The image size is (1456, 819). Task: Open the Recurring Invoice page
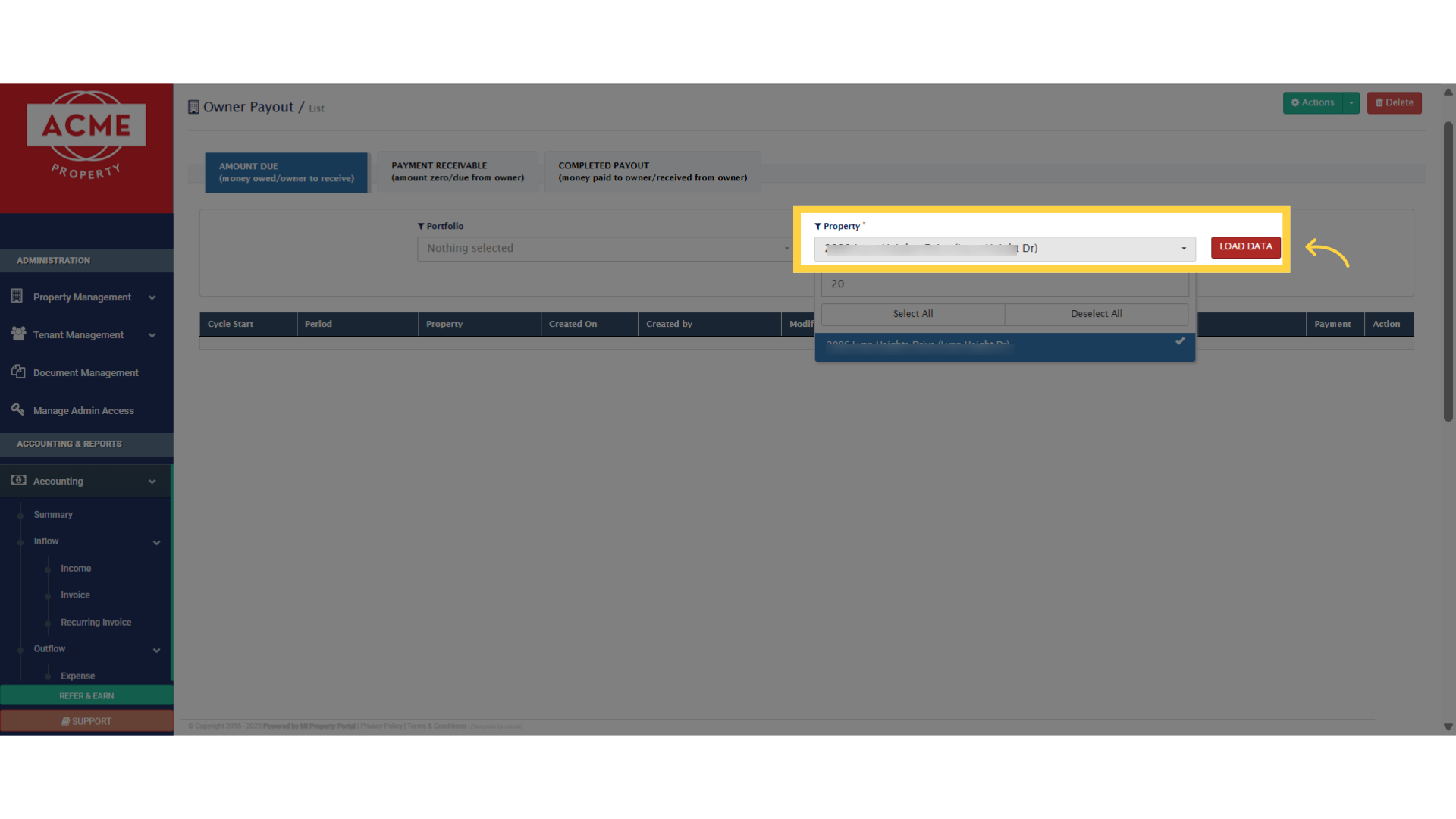coord(96,622)
